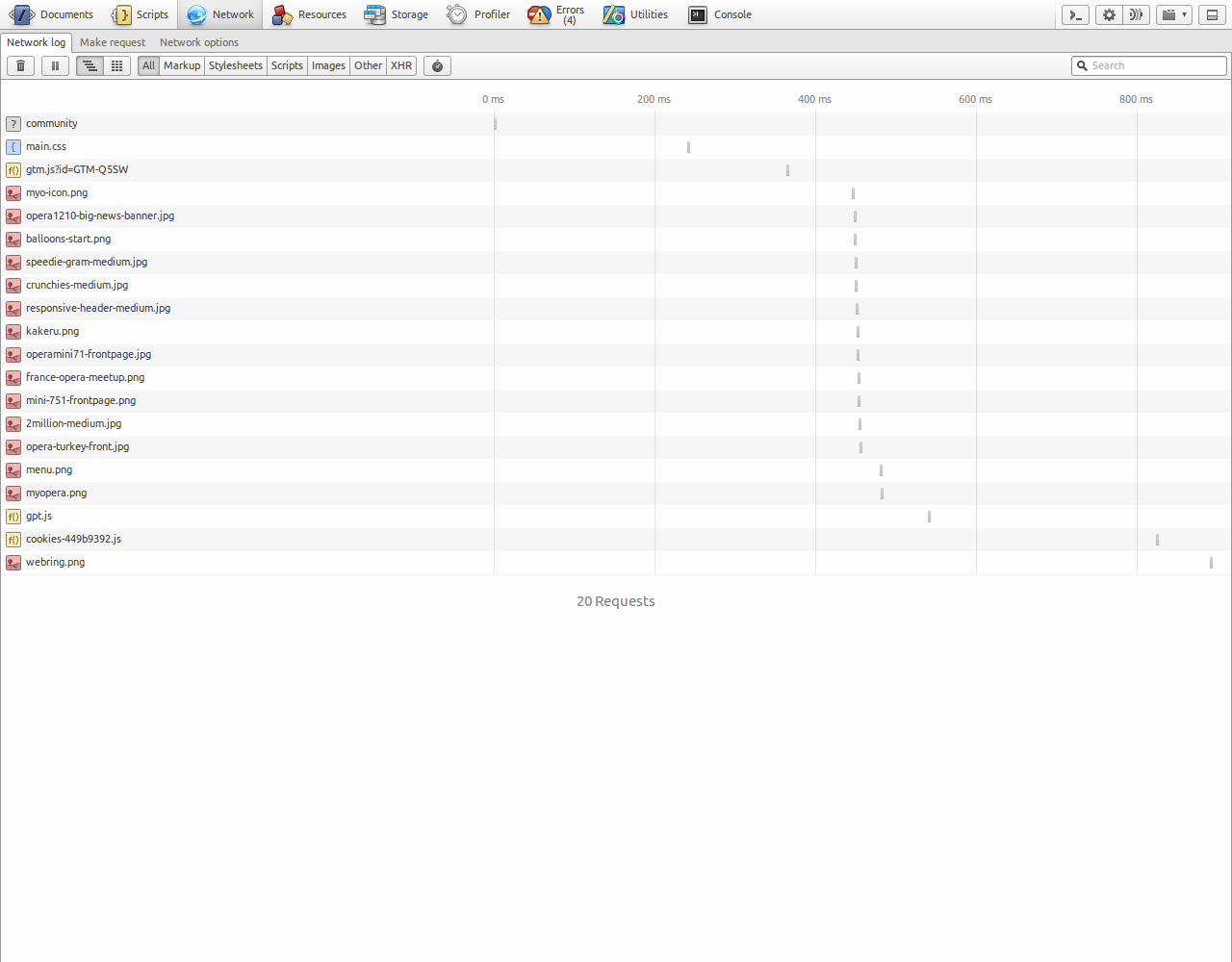Image resolution: width=1232 pixels, height=962 pixels.
Task: Toggle the command line icon
Action: point(1075,14)
